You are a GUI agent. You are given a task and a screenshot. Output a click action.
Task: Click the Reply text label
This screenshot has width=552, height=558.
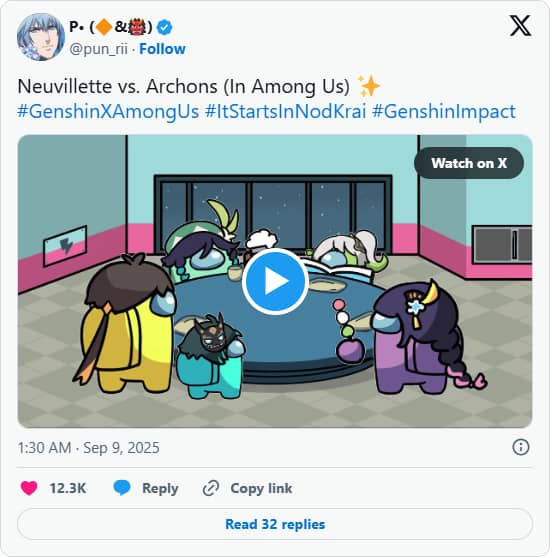(160, 489)
